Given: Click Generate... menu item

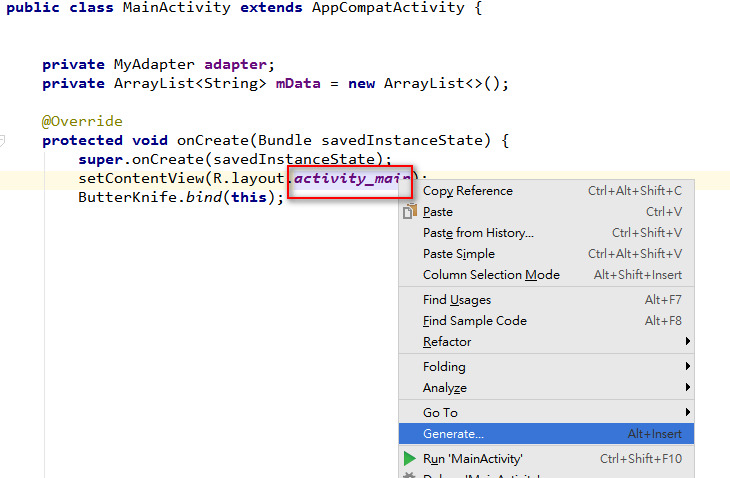Looking at the screenshot, I should tap(547, 434).
